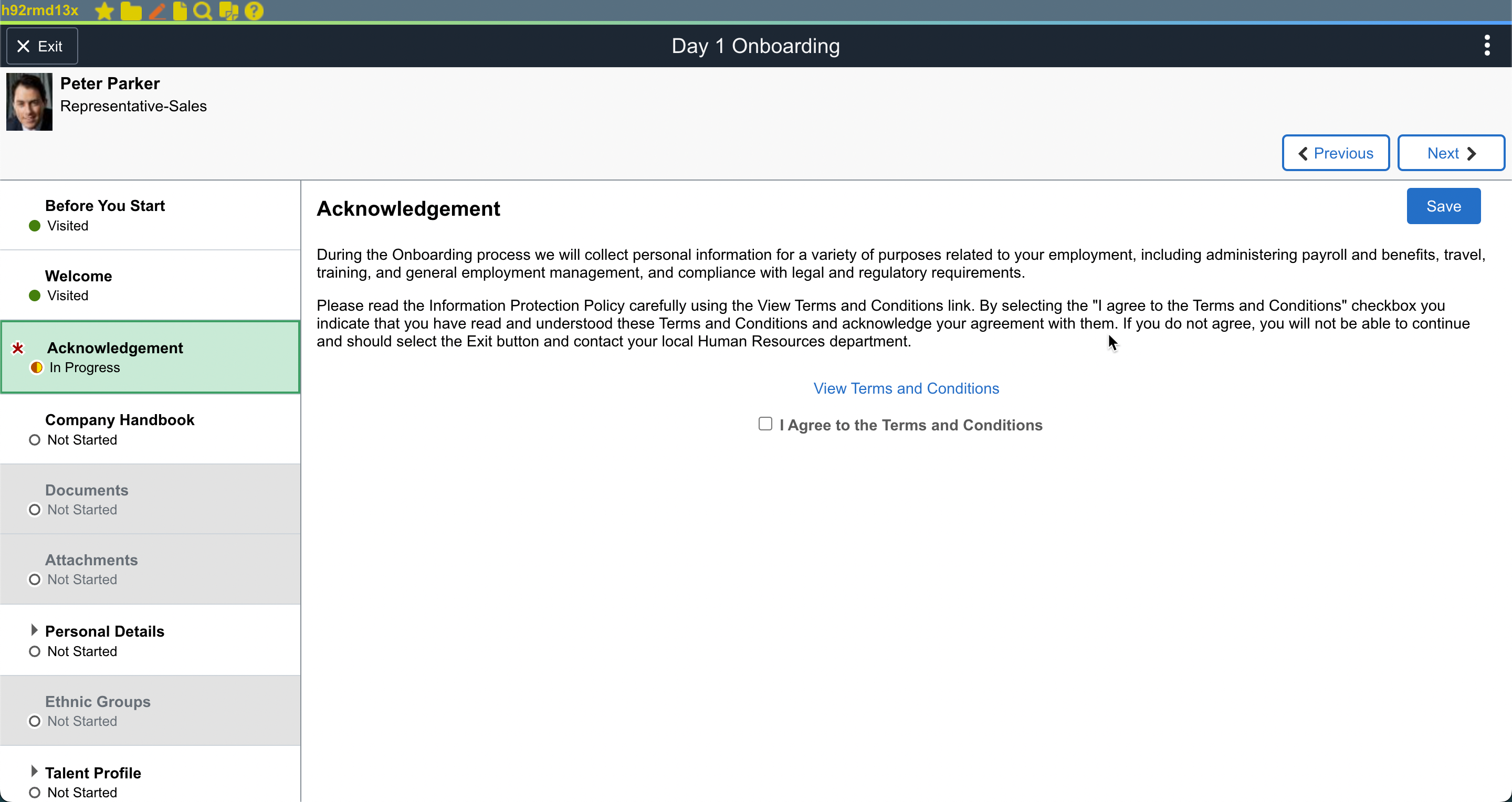Image resolution: width=1512 pixels, height=802 pixels.
Task: Click the star favorites icon in the toolbar
Action: 103,10
